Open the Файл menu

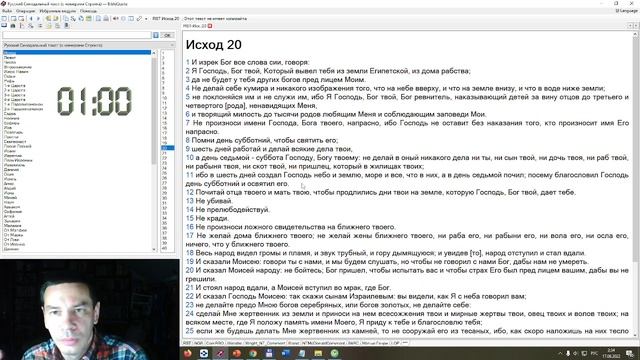tap(7, 11)
